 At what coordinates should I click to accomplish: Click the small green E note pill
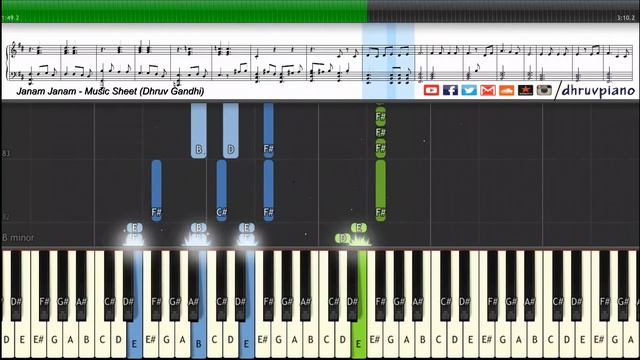359,228
